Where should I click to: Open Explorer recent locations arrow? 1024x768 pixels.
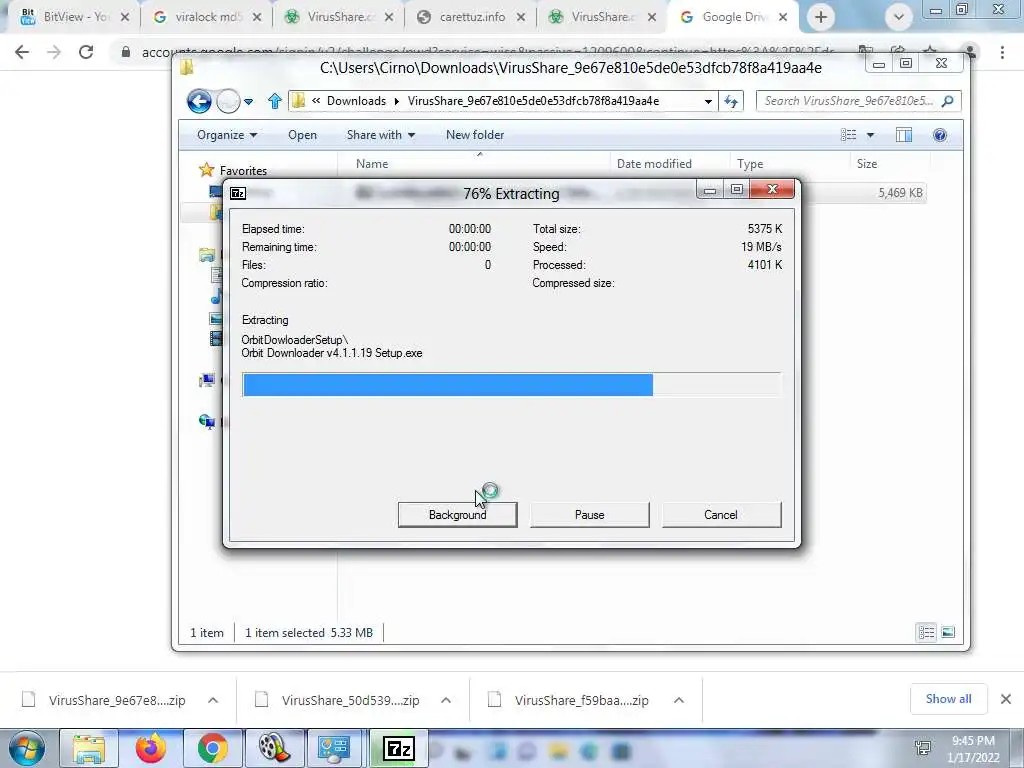point(248,102)
